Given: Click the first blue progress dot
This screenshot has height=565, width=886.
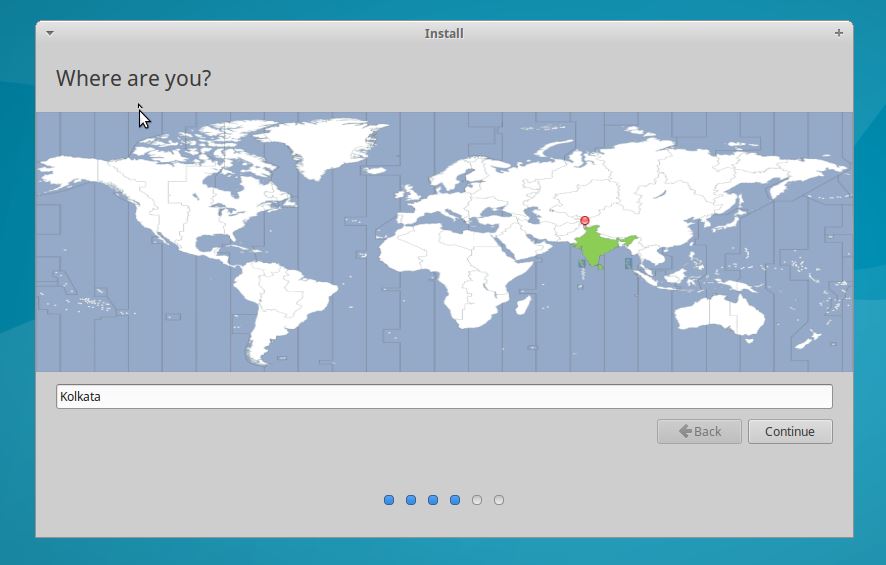Looking at the screenshot, I should click(389, 500).
